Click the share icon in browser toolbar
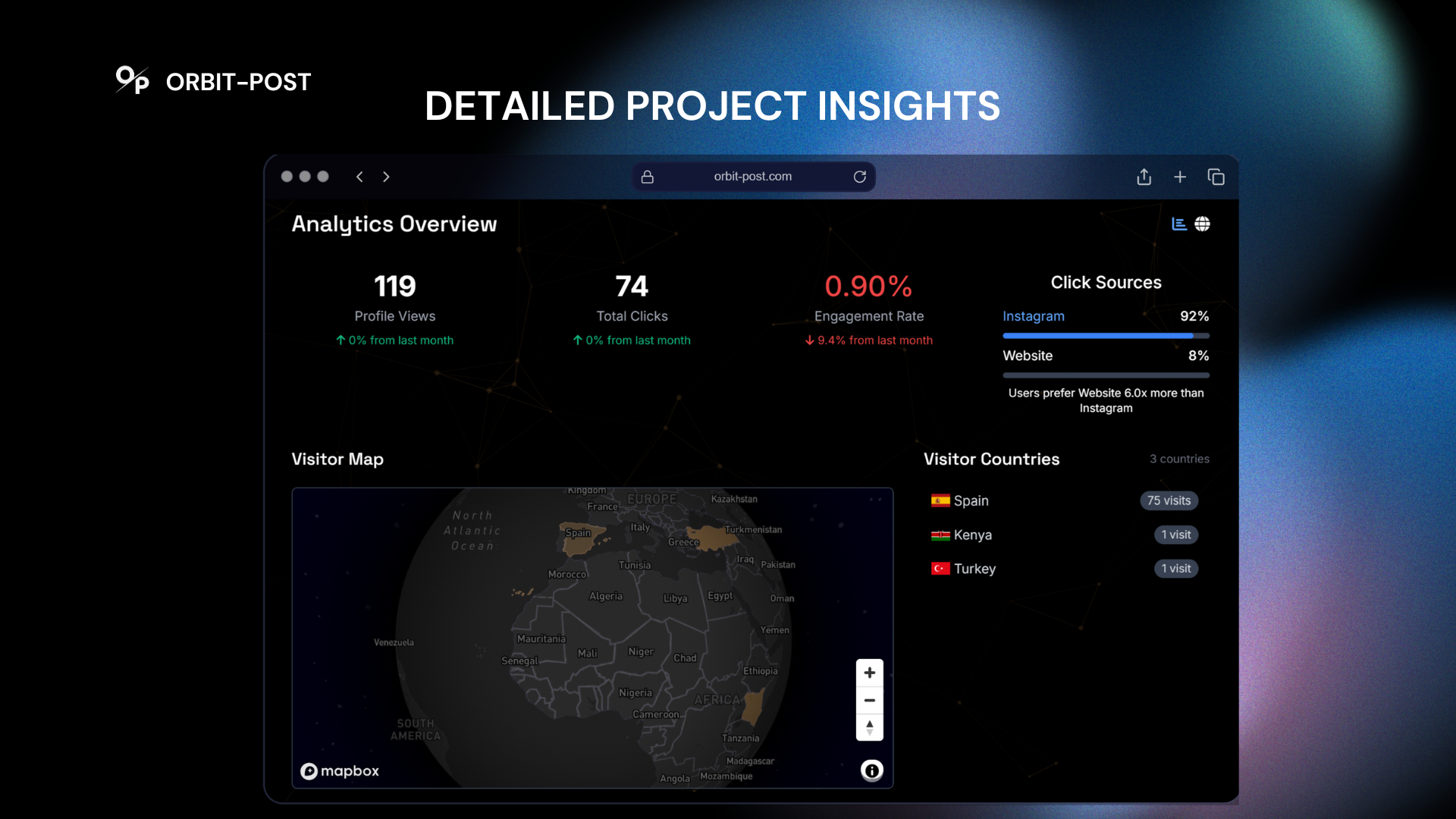The image size is (1456, 819). [x=1144, y=177]
